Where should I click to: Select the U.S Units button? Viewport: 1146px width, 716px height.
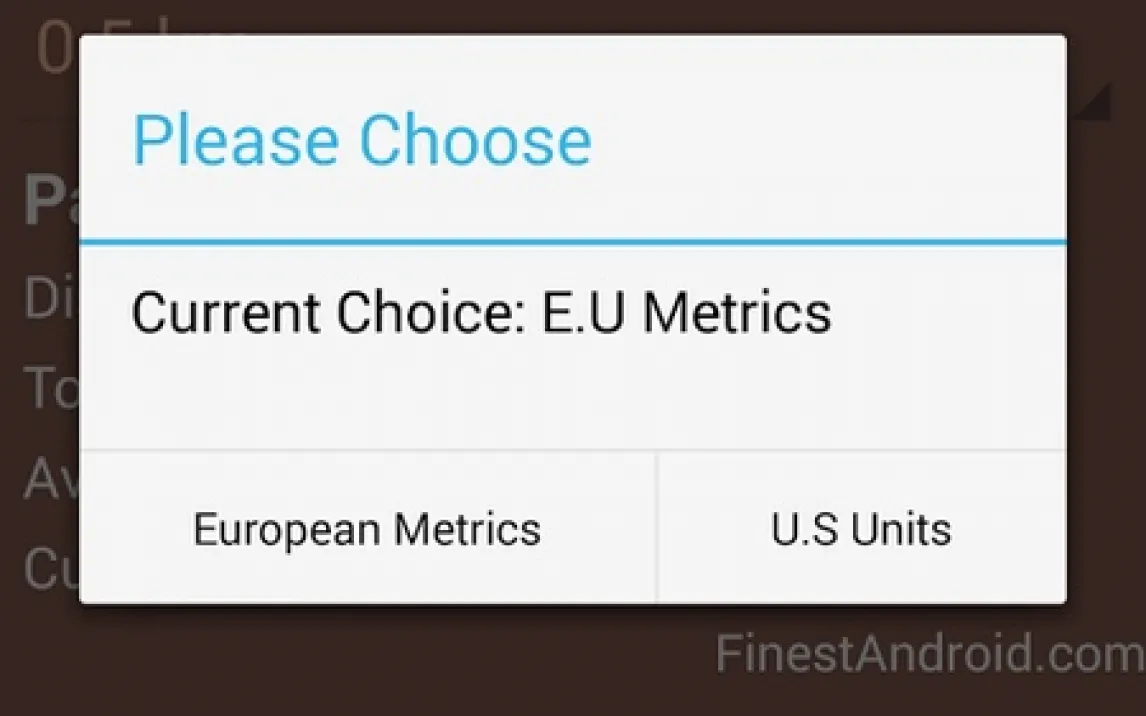[x=861, y=528]
